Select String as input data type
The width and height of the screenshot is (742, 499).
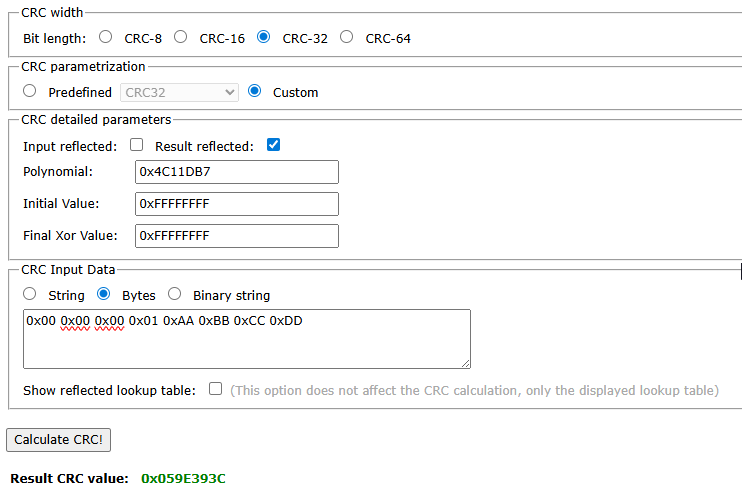(x=30, y=295)
